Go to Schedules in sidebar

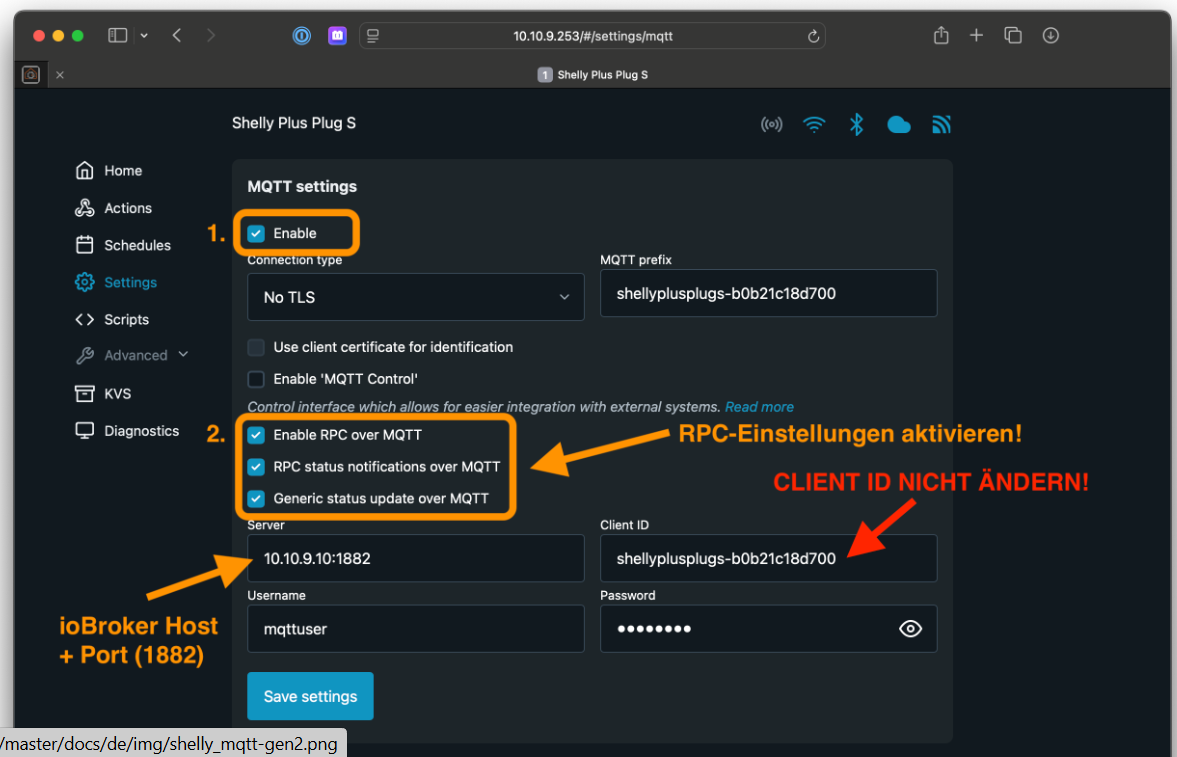(x=123, y=245)
